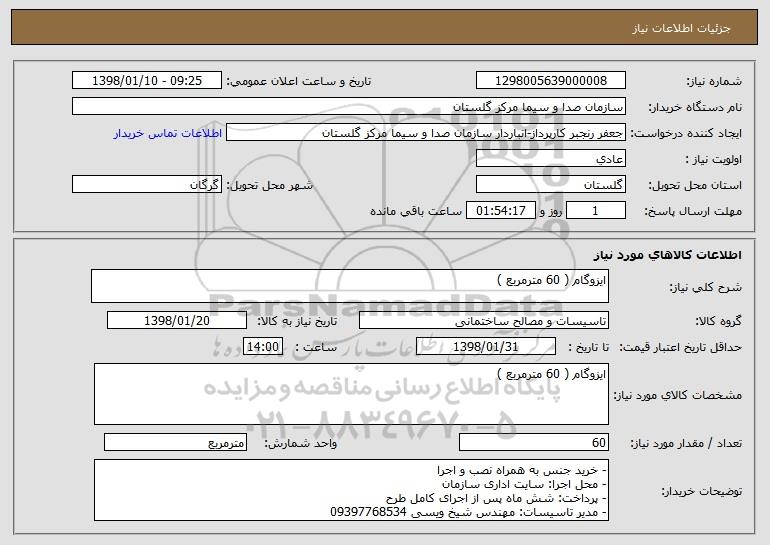Click the buyer organization name field
This screenshot has height=545, width=770.
point(349,107)
